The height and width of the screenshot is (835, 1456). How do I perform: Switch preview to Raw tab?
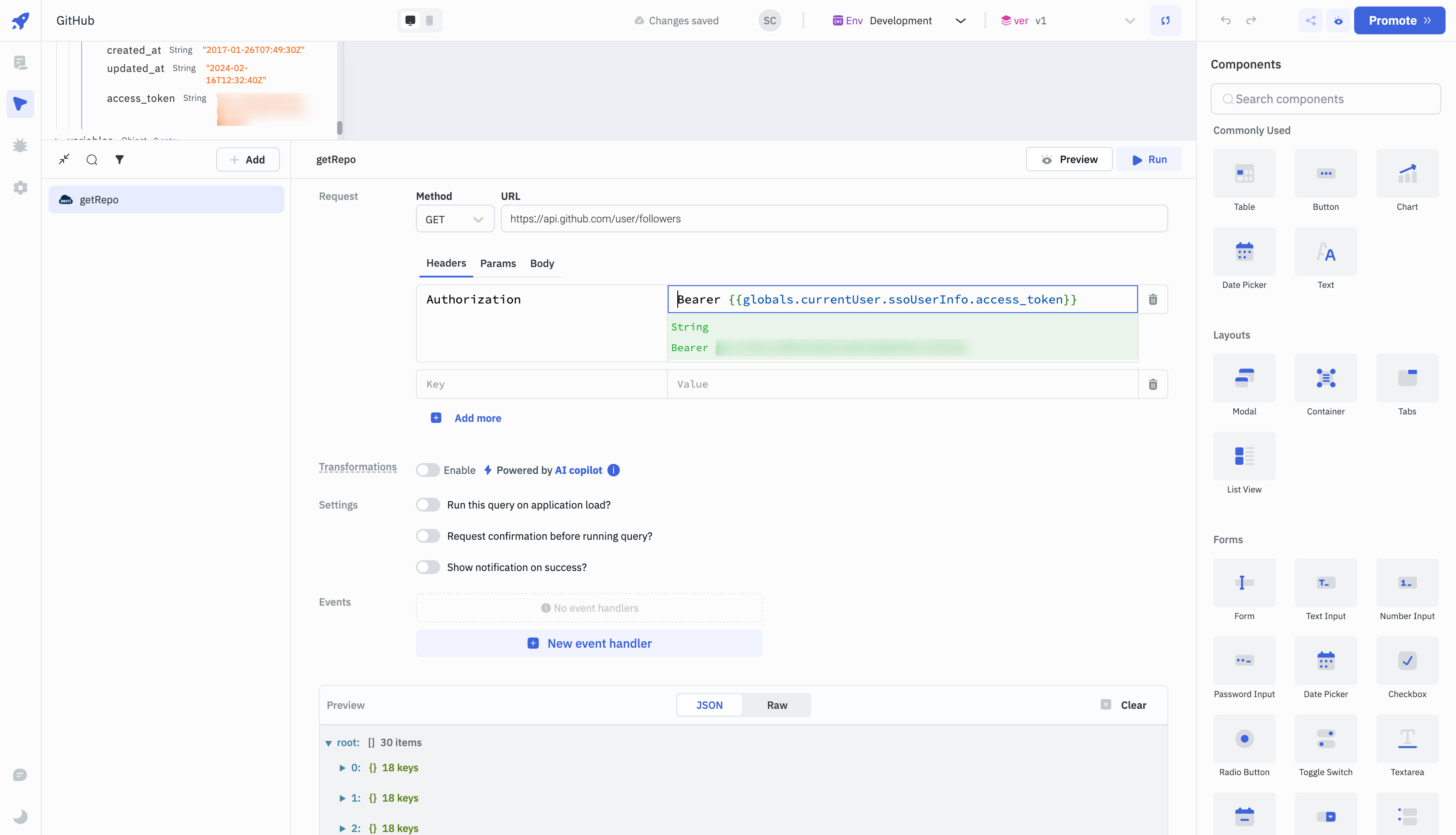click(777, 705)
